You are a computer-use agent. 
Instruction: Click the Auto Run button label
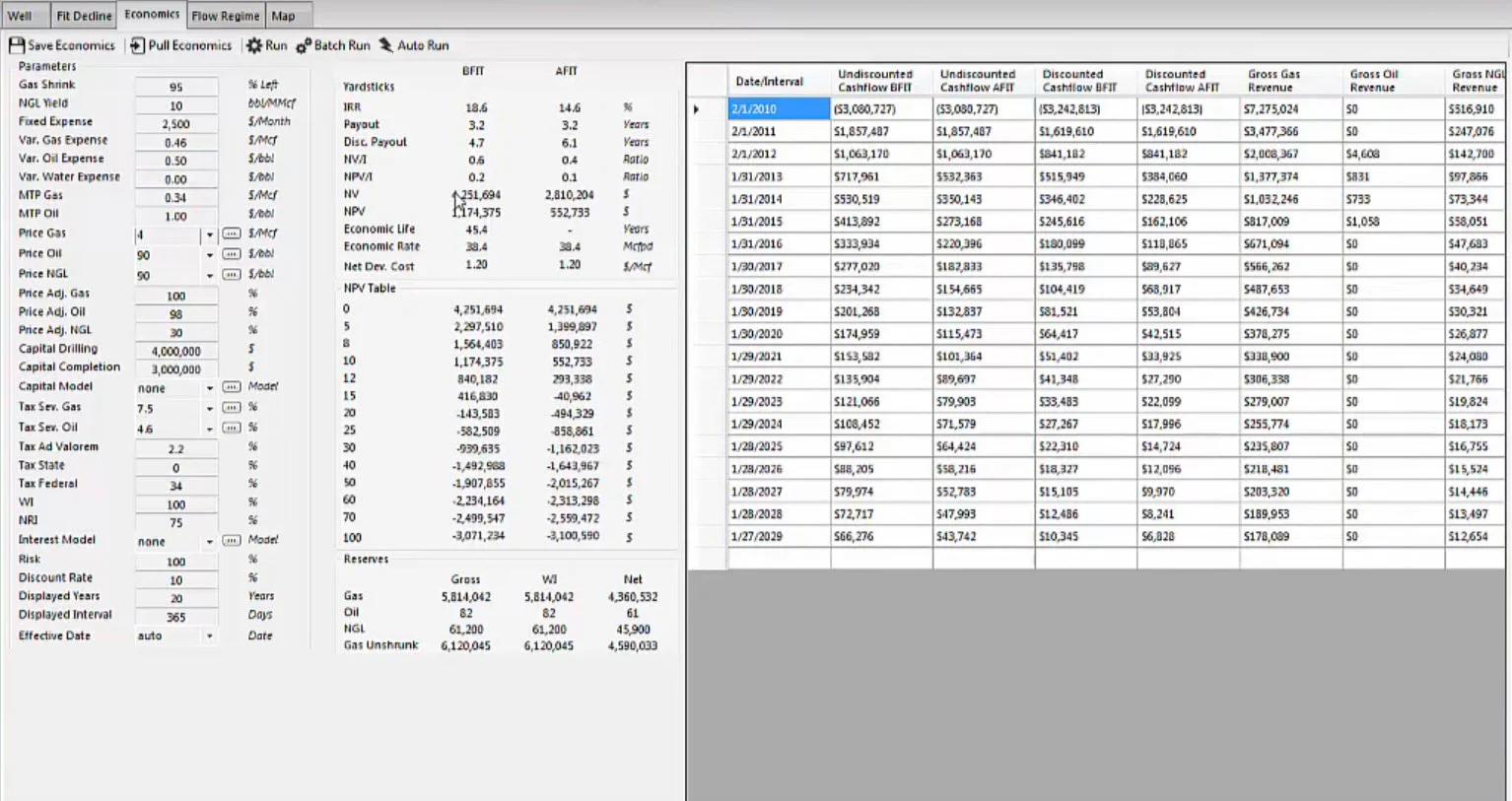point(423,45)
